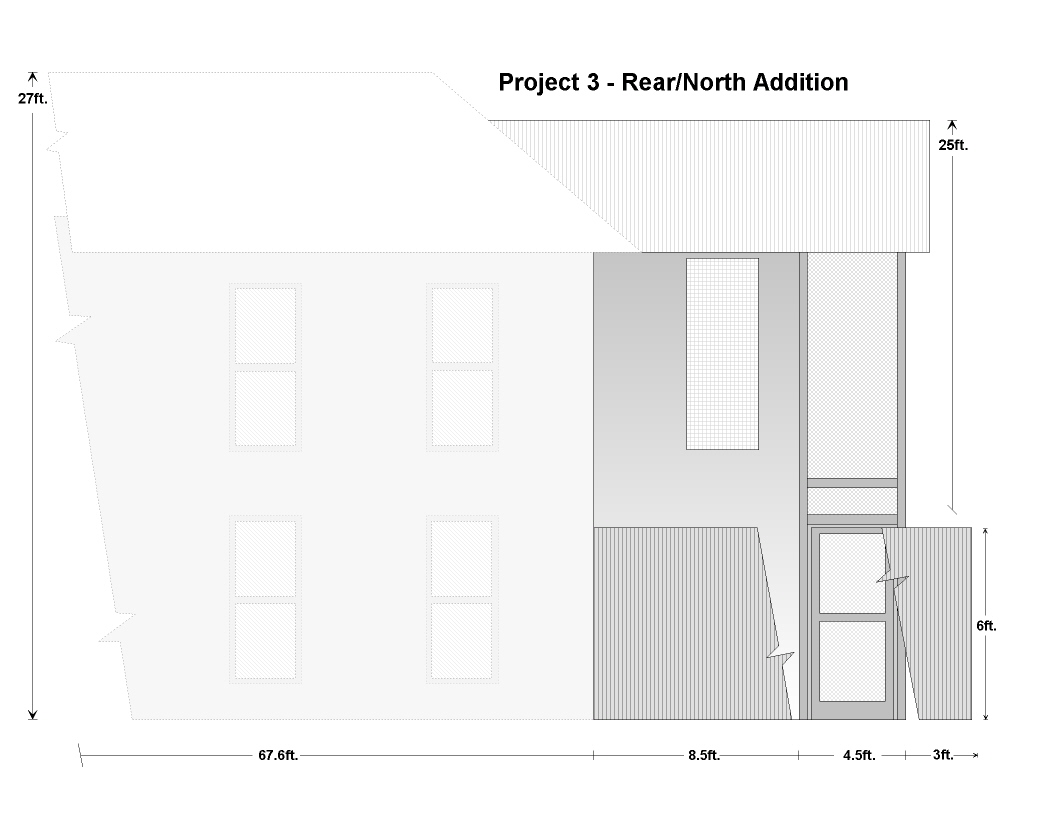The width and height of the screenshot is (1056, 816).
Task: Click the 'Project 3 - Rear/North Addition' title
Action: [673, 82]
